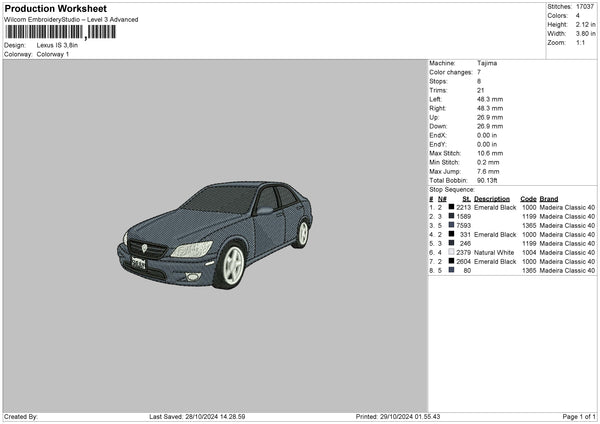Click the Colorway 1 value
Image resolution: width=600 pixels, height=424 pixels.
(53, 54)
